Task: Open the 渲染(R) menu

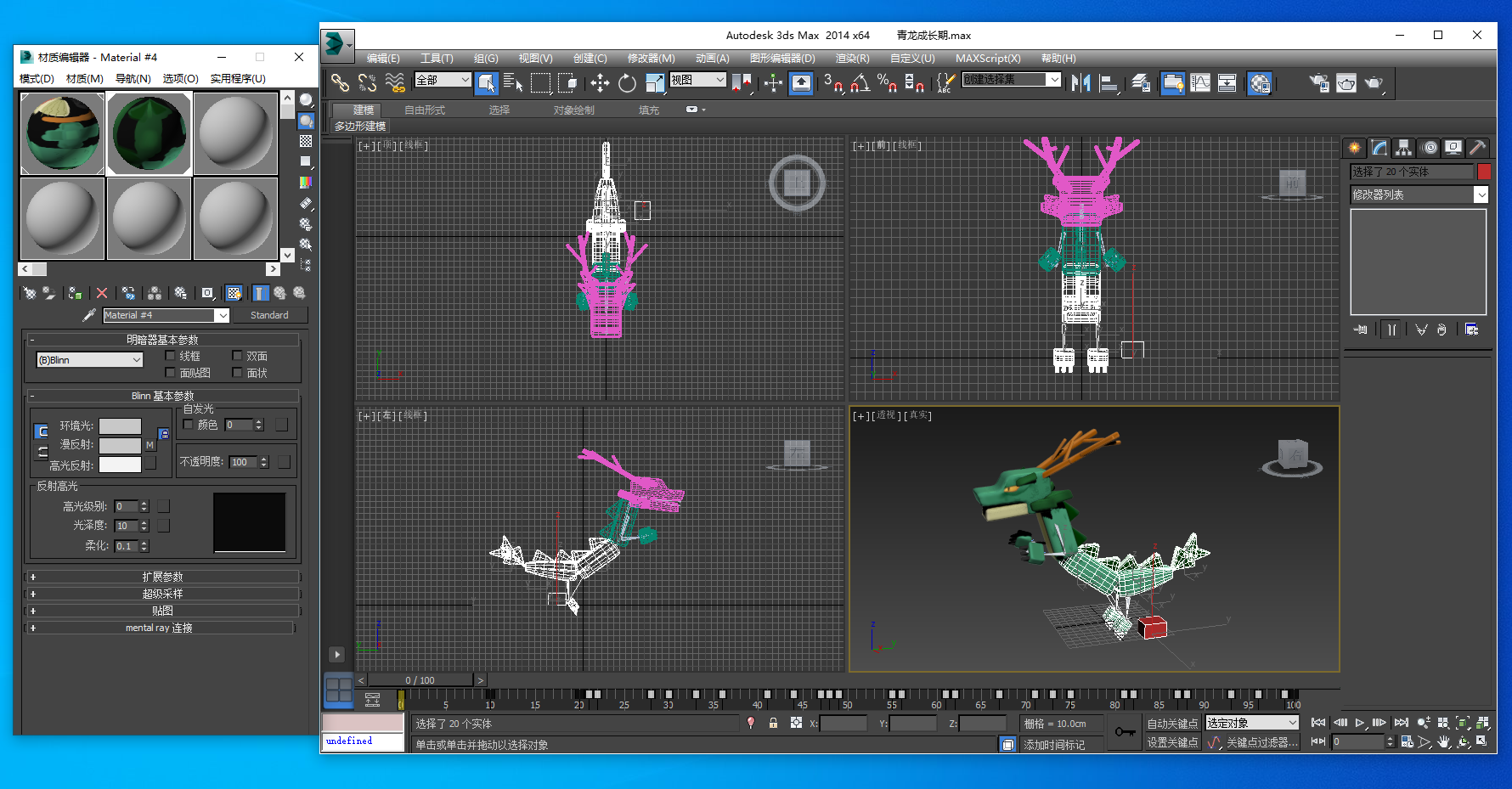Action: (x=852, y=59)
